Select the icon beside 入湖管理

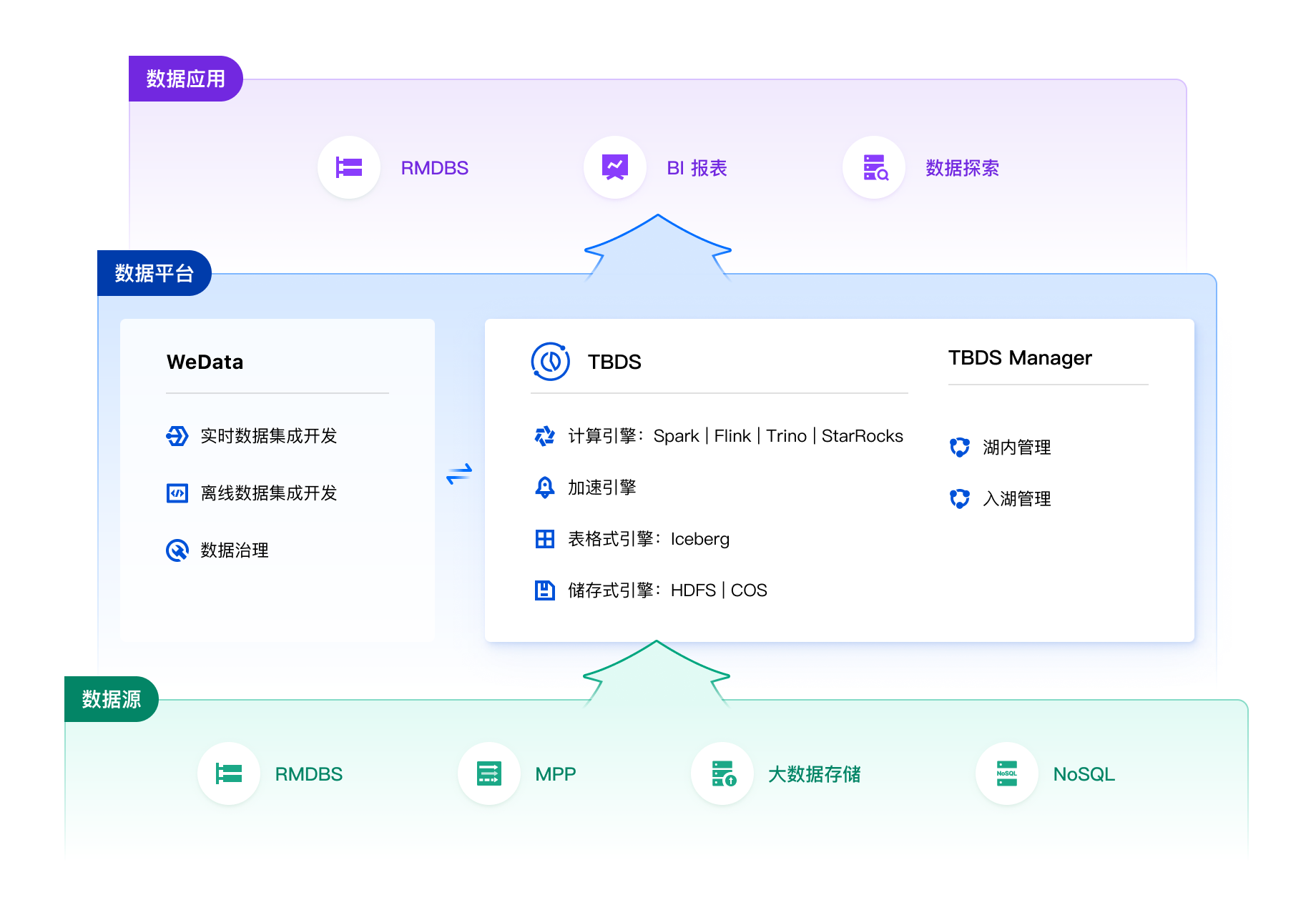coord(960,498)
